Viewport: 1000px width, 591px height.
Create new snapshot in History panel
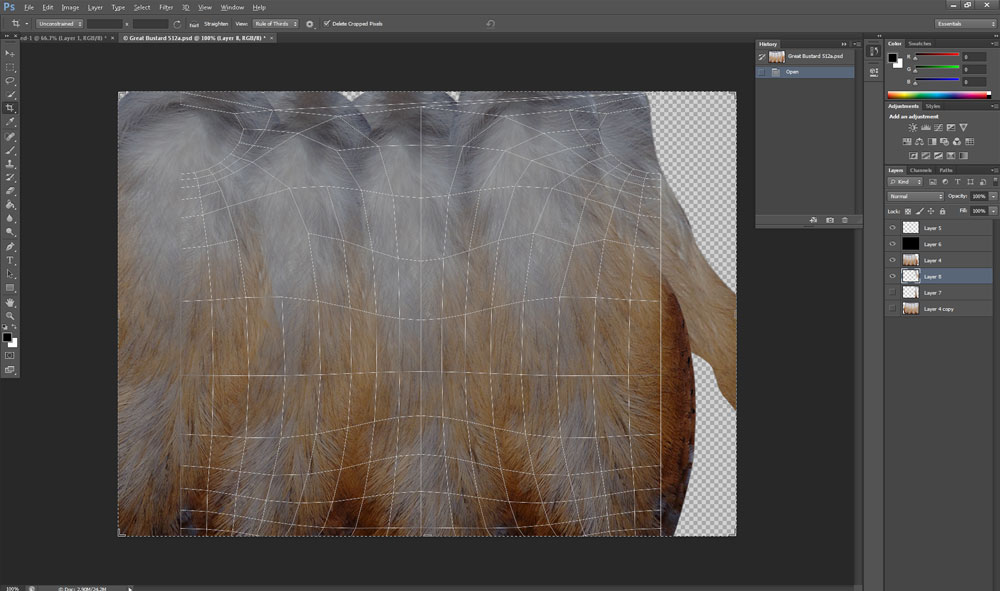(829, 219)
